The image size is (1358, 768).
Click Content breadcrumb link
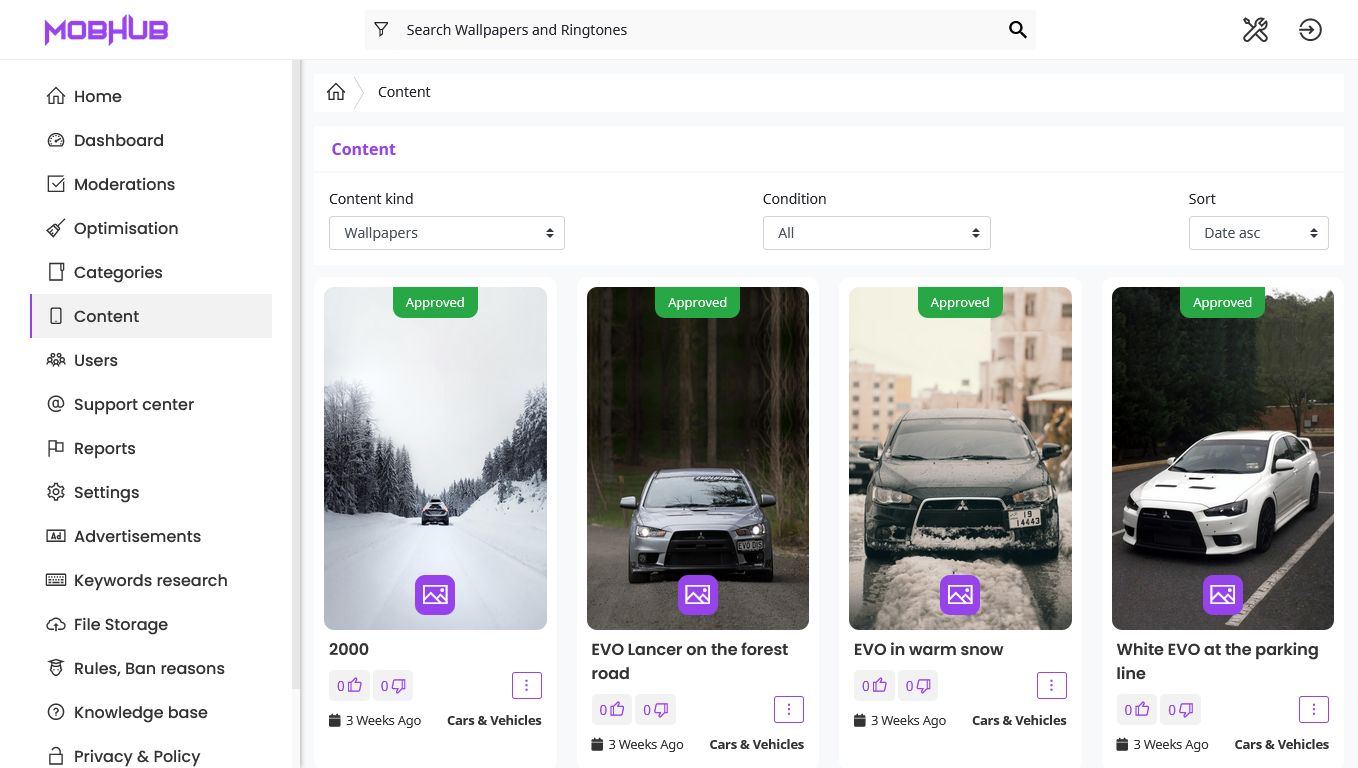point(404,92)
